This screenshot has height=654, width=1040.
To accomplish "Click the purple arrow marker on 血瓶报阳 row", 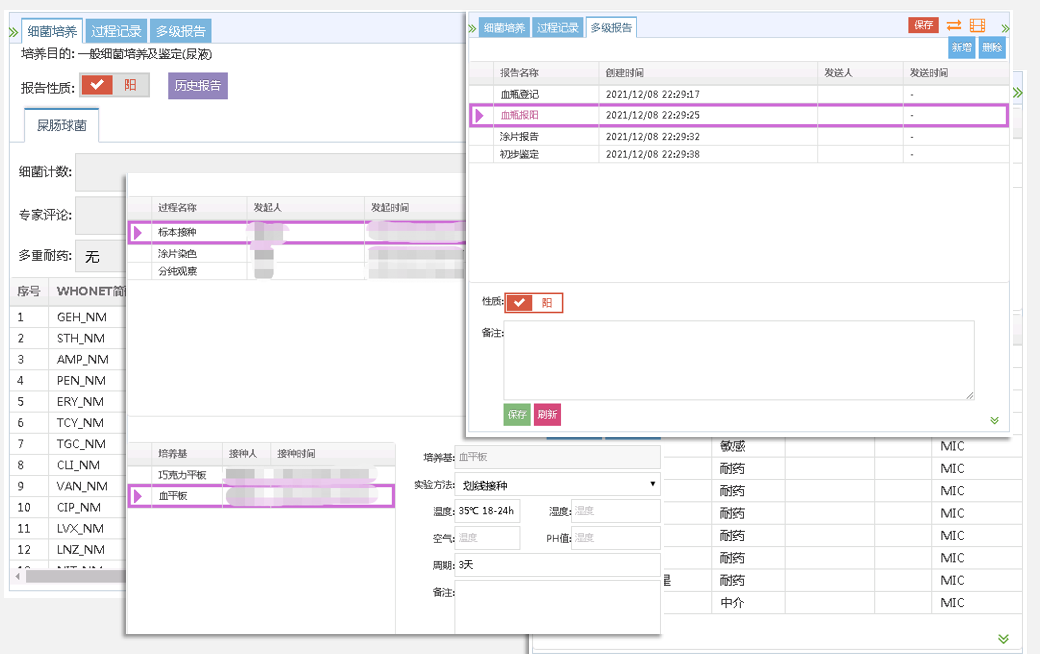I will (480, 115).
